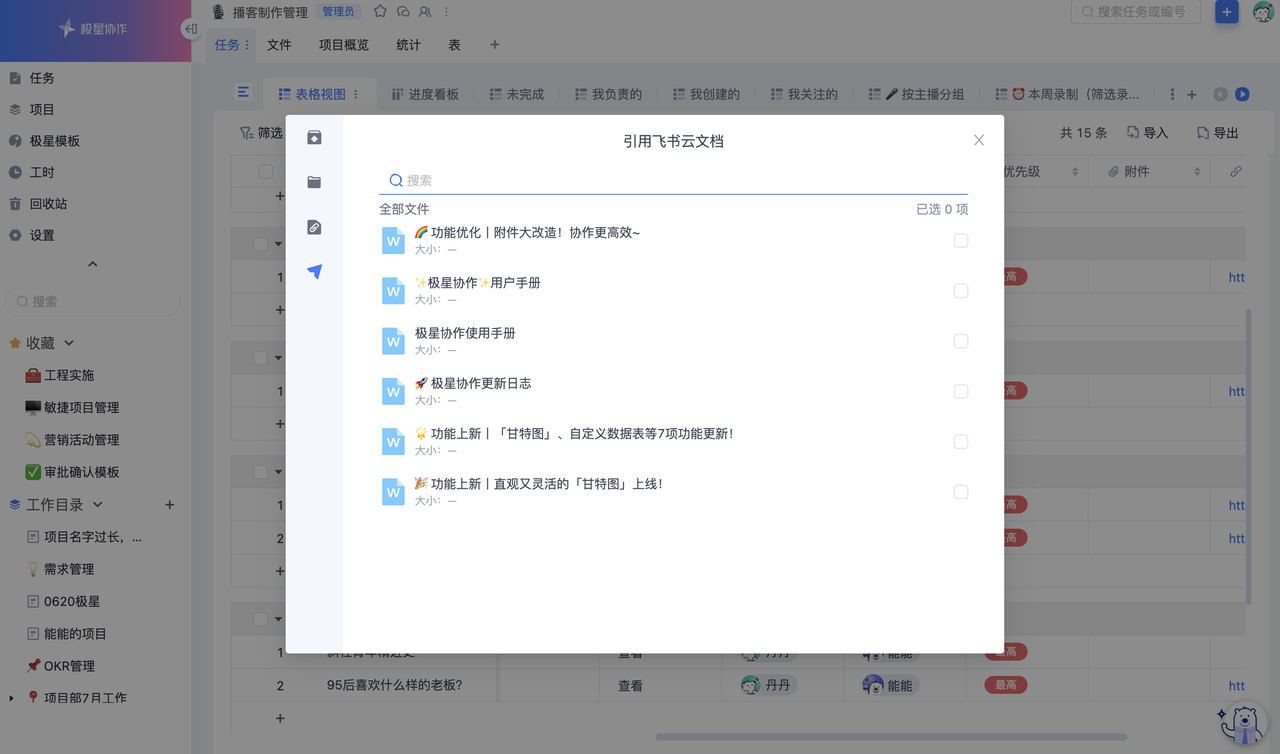Open more options beside project title

pyautogui.click(x=446, y=12)
